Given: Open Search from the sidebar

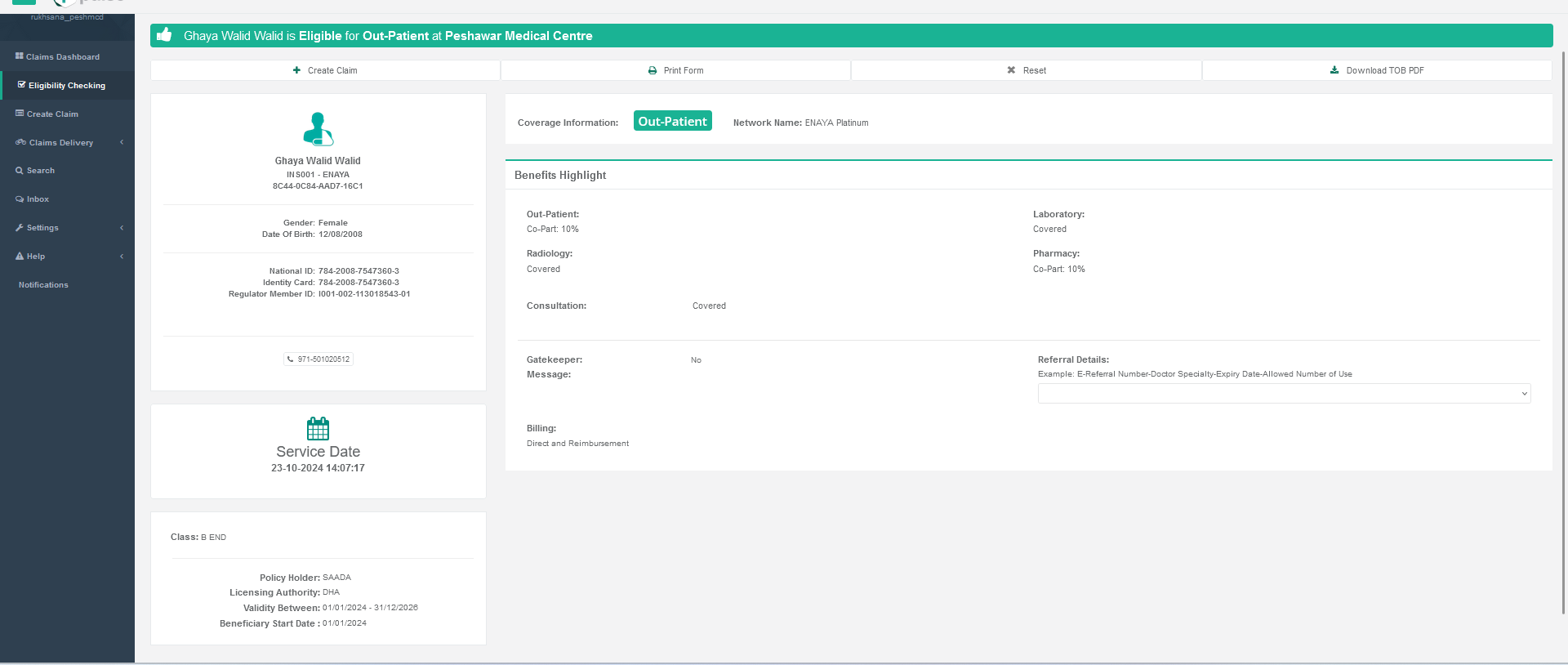Looking at the screenshot, I should (x=40, y=171).
